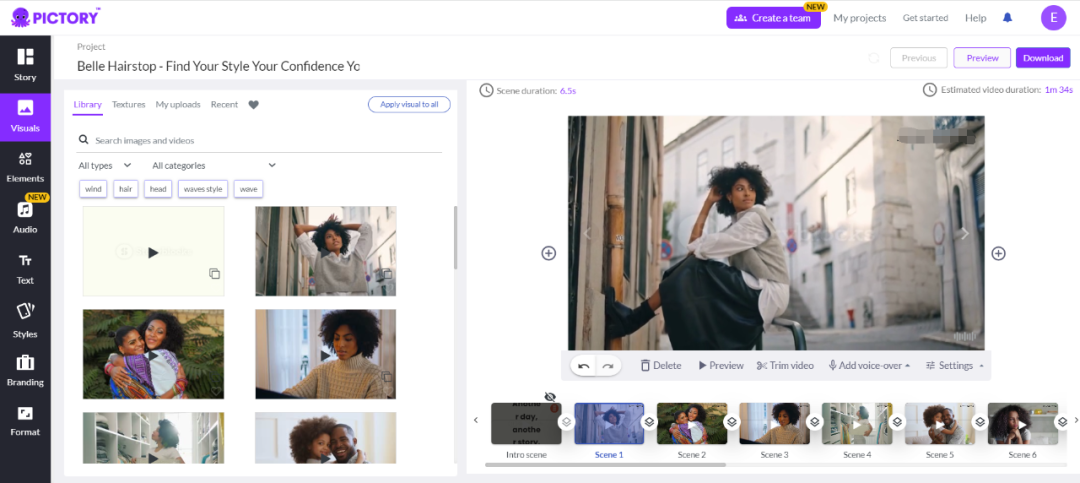The height and width of the screenshot is (483, 1080).
Task: Select the 'waves style' keyword tag
Action: (203, 189)
